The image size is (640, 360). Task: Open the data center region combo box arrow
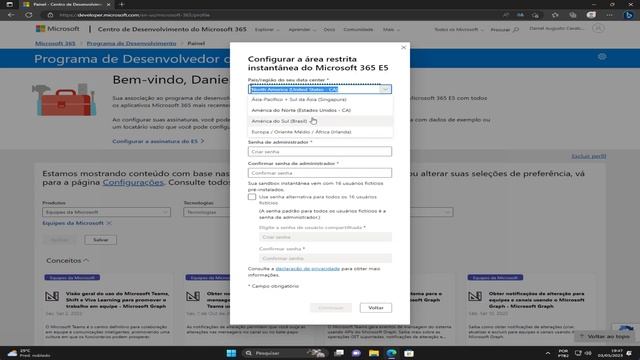(x=385, y=89)
